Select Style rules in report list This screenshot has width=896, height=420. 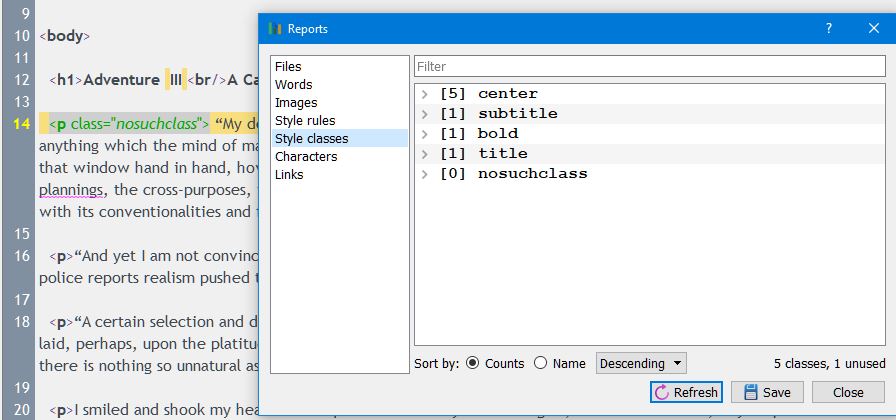click(305, 121)
